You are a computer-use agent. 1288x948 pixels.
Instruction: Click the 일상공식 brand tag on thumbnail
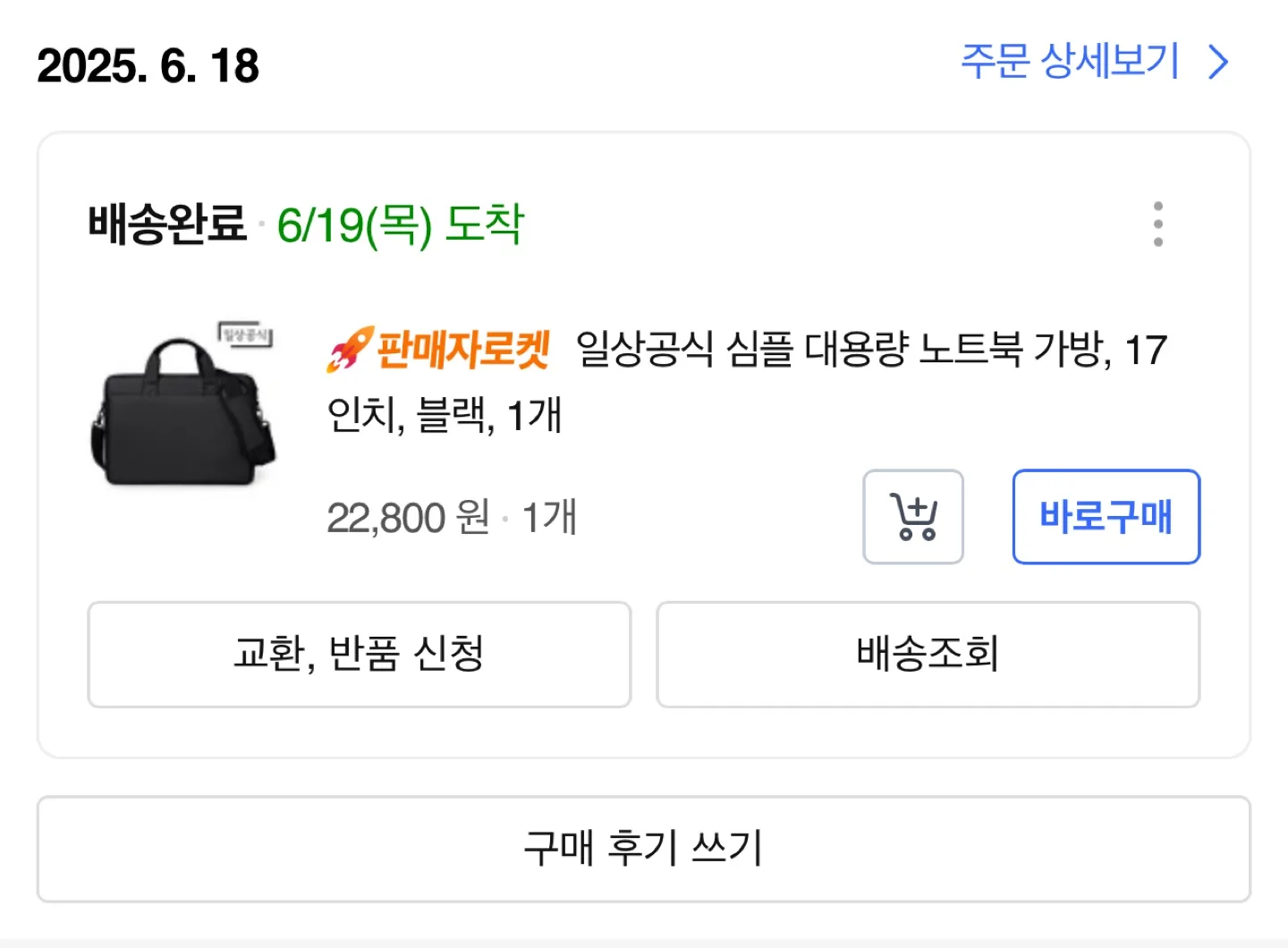point(246,334)
